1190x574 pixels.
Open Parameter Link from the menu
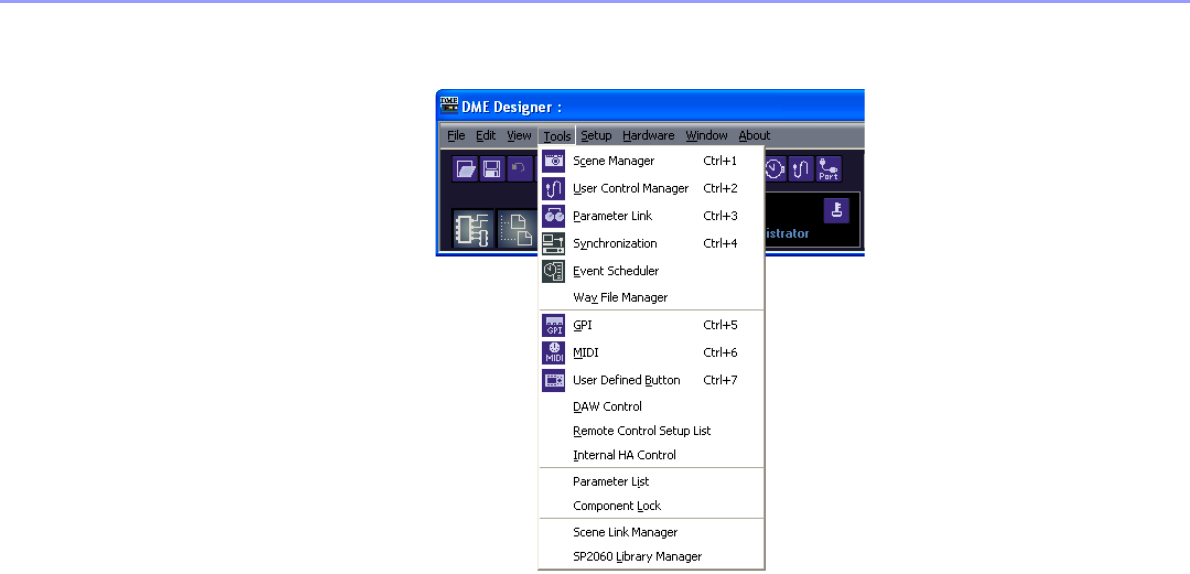point(651,216)
